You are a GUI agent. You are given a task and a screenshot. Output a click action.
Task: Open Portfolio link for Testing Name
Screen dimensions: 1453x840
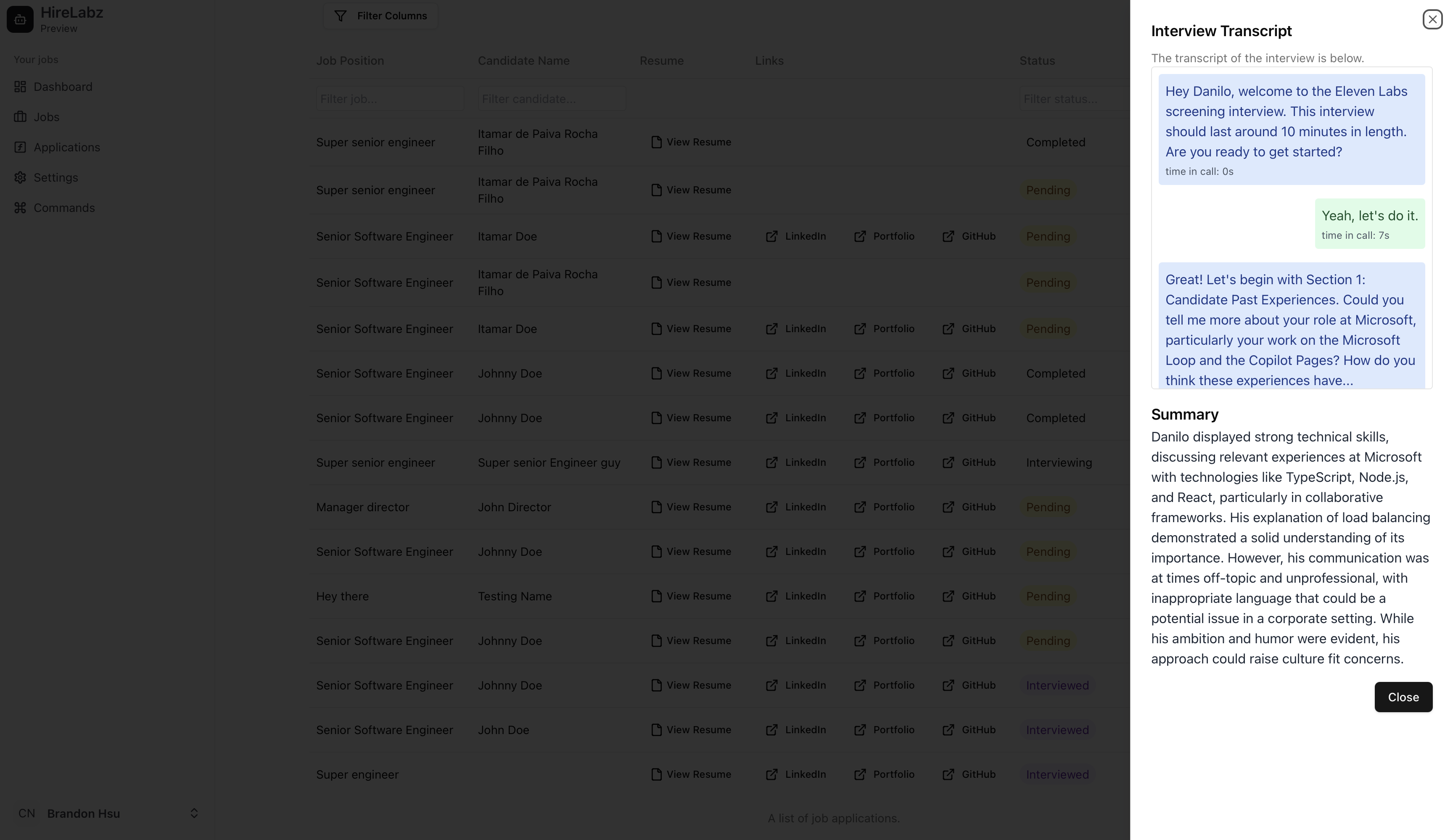(884, 596)
